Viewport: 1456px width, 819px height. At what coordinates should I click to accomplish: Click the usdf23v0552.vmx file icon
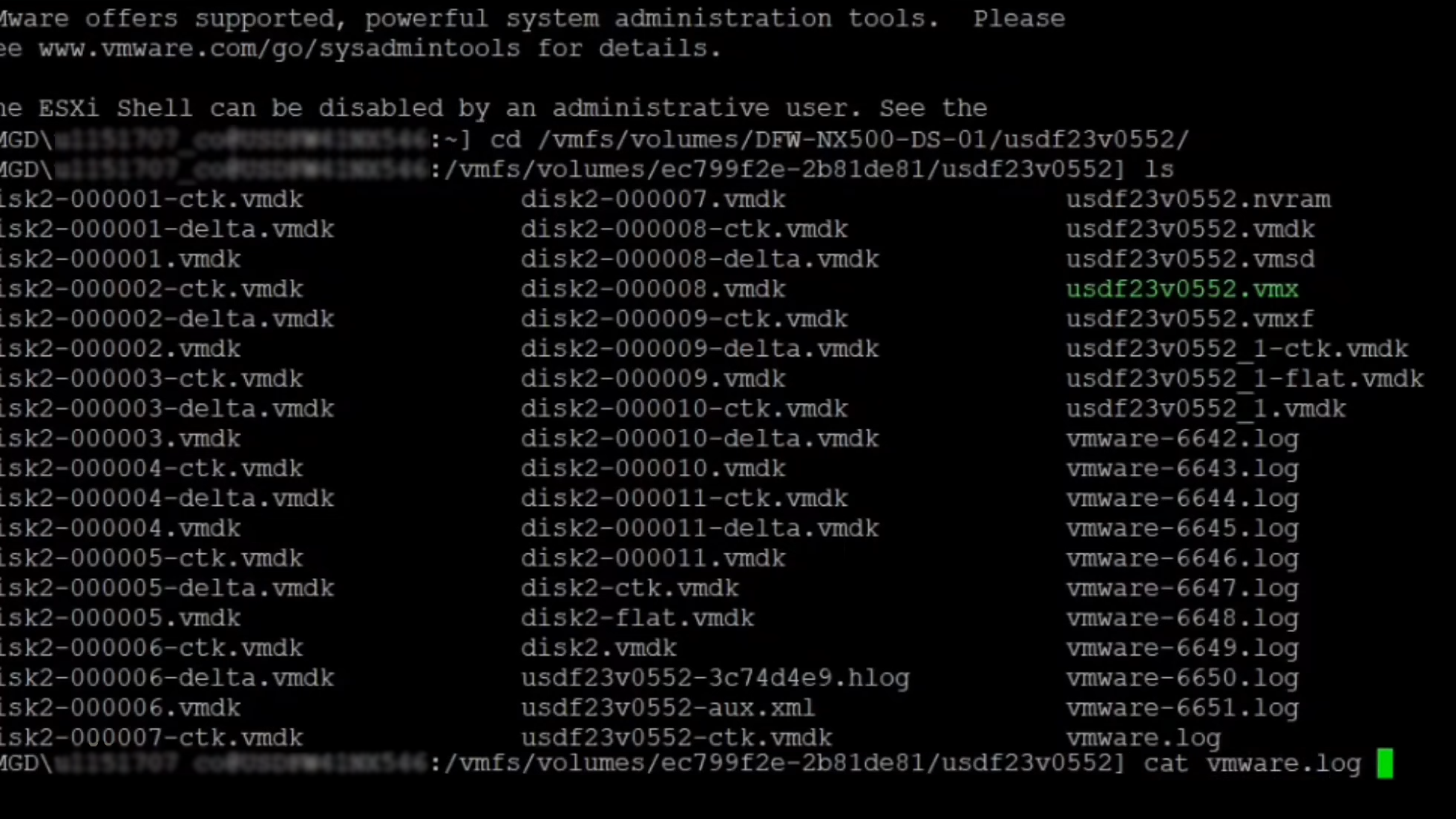pyautogui.click(x=1182, y=289)
